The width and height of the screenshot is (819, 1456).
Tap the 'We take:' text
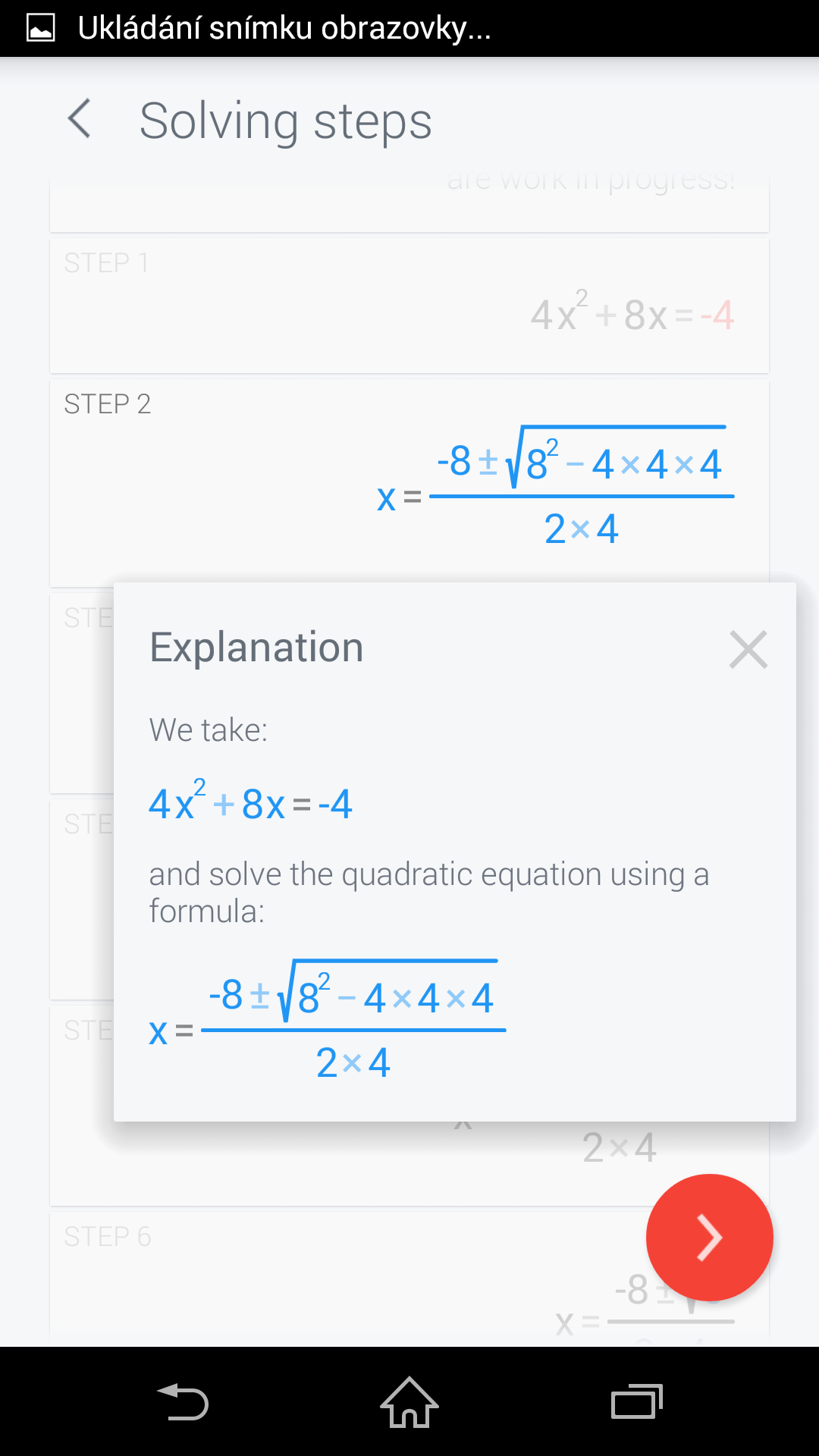(x=208, y=730)
